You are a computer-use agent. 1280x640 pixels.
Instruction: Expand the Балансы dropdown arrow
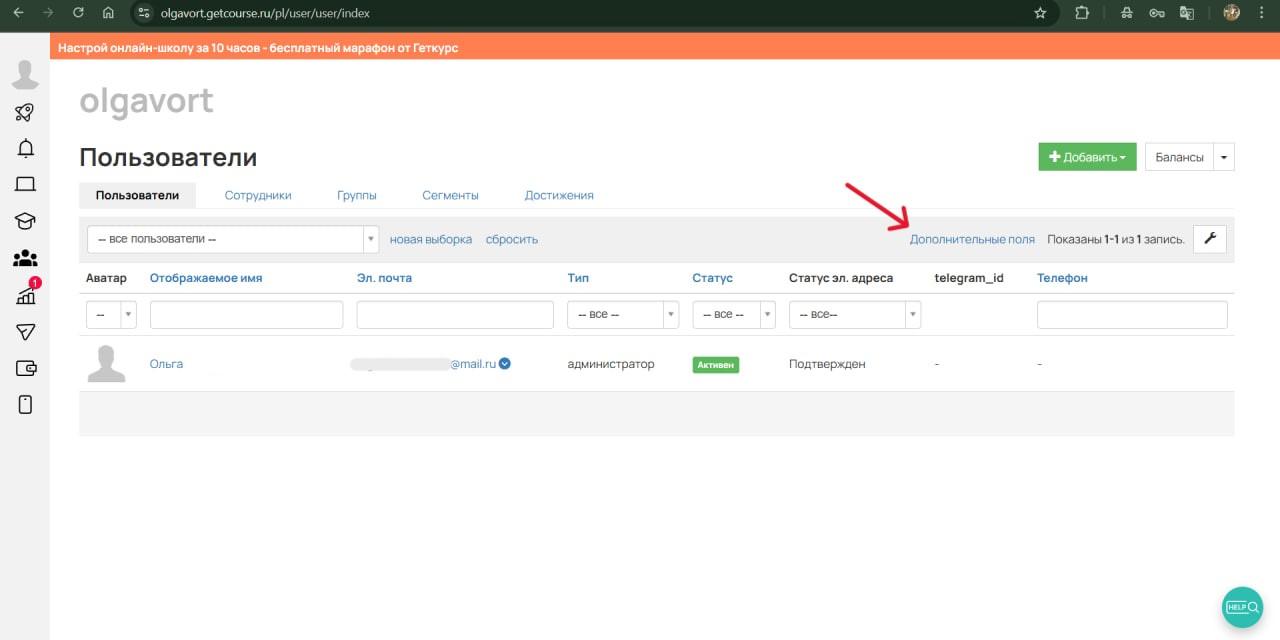[1224, 157]
